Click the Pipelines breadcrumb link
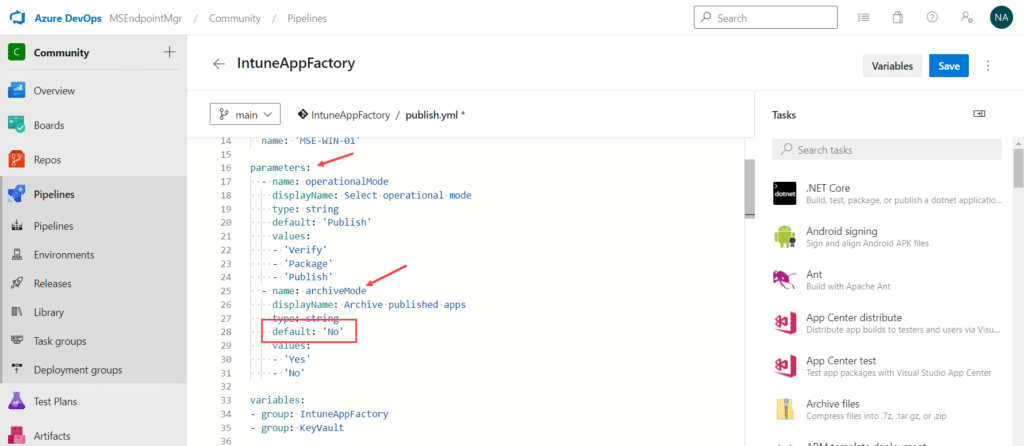The image size is (1024, 446). point(307,18)
